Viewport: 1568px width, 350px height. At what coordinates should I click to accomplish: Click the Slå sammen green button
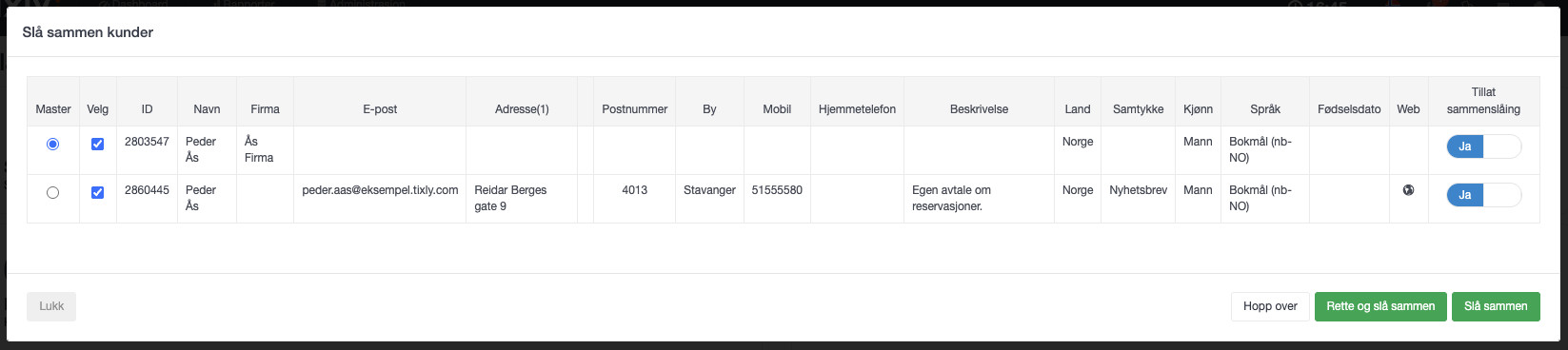pyautogui.click(x=1496, y=306)
